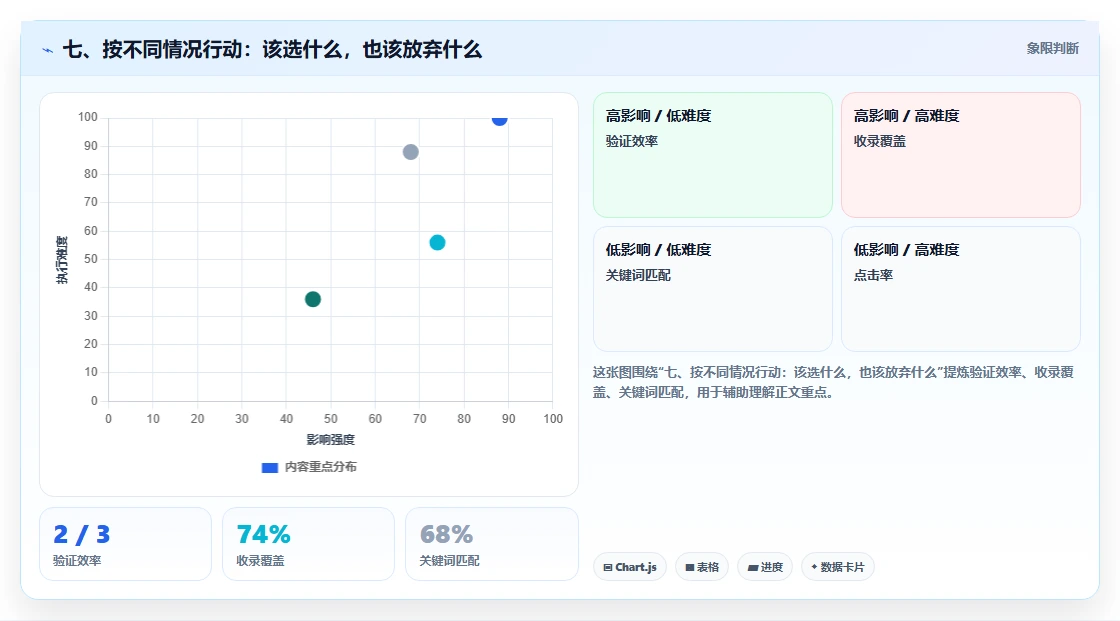Select the blue scatter point at top
The height and width of the screenshot is (621, 1120).
coord(499,119)
